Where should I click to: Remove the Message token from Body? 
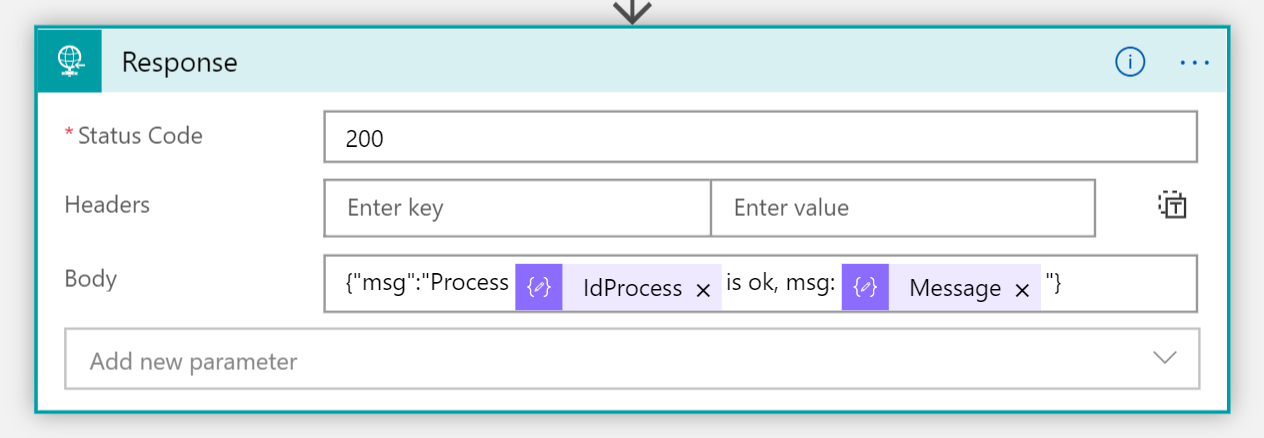pyautogui.click(x=1022, y=290)
